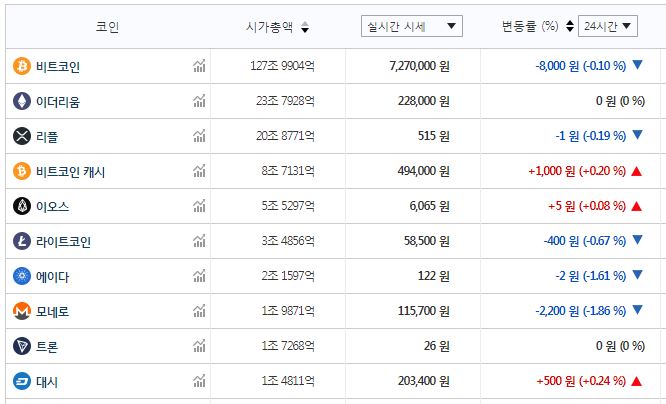Click the Tron coin logo icon
This screenshot has height=404, width=666.
tap(21, 346)
